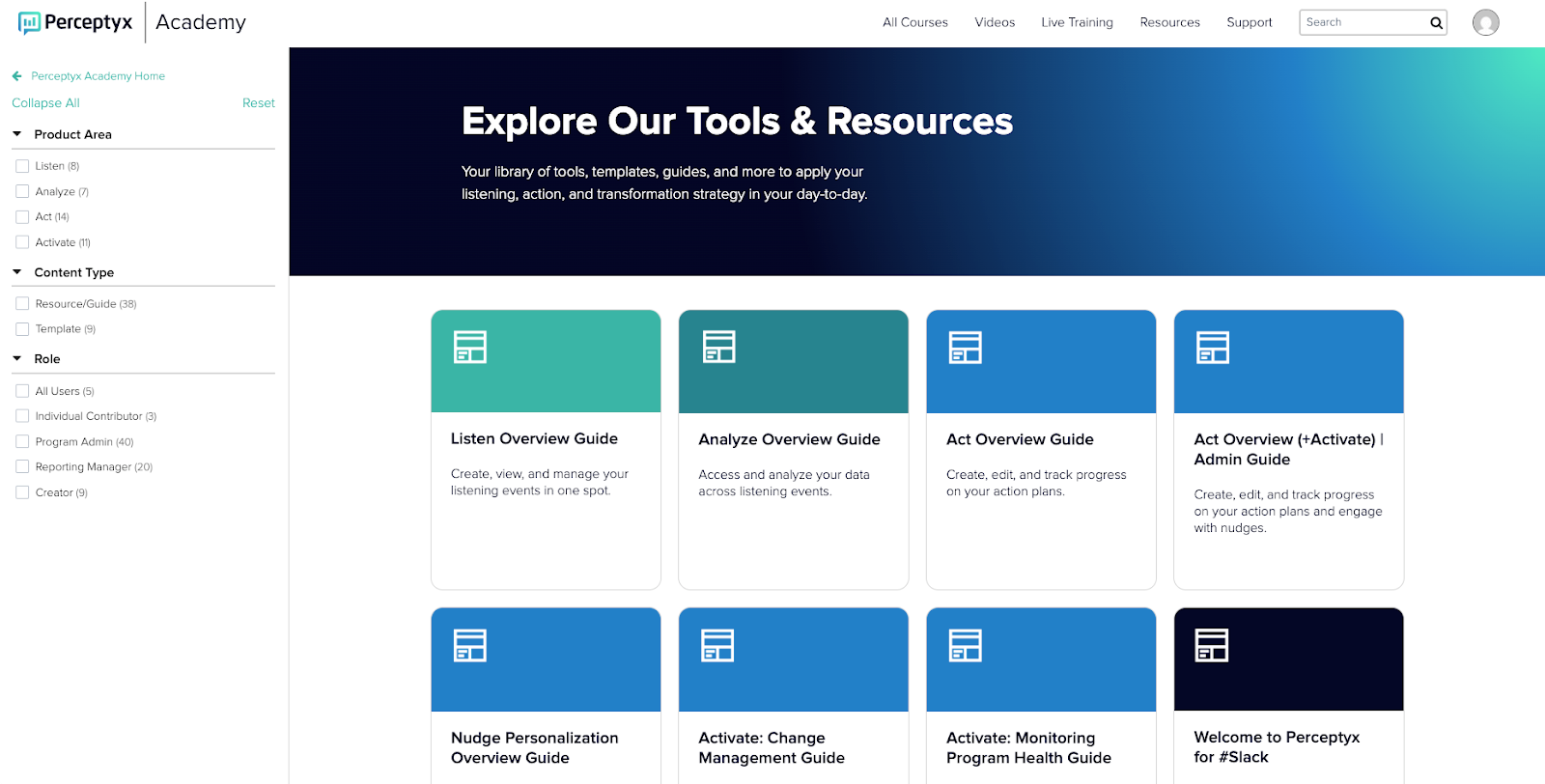Collapse the Role filter section

[17, 358]
